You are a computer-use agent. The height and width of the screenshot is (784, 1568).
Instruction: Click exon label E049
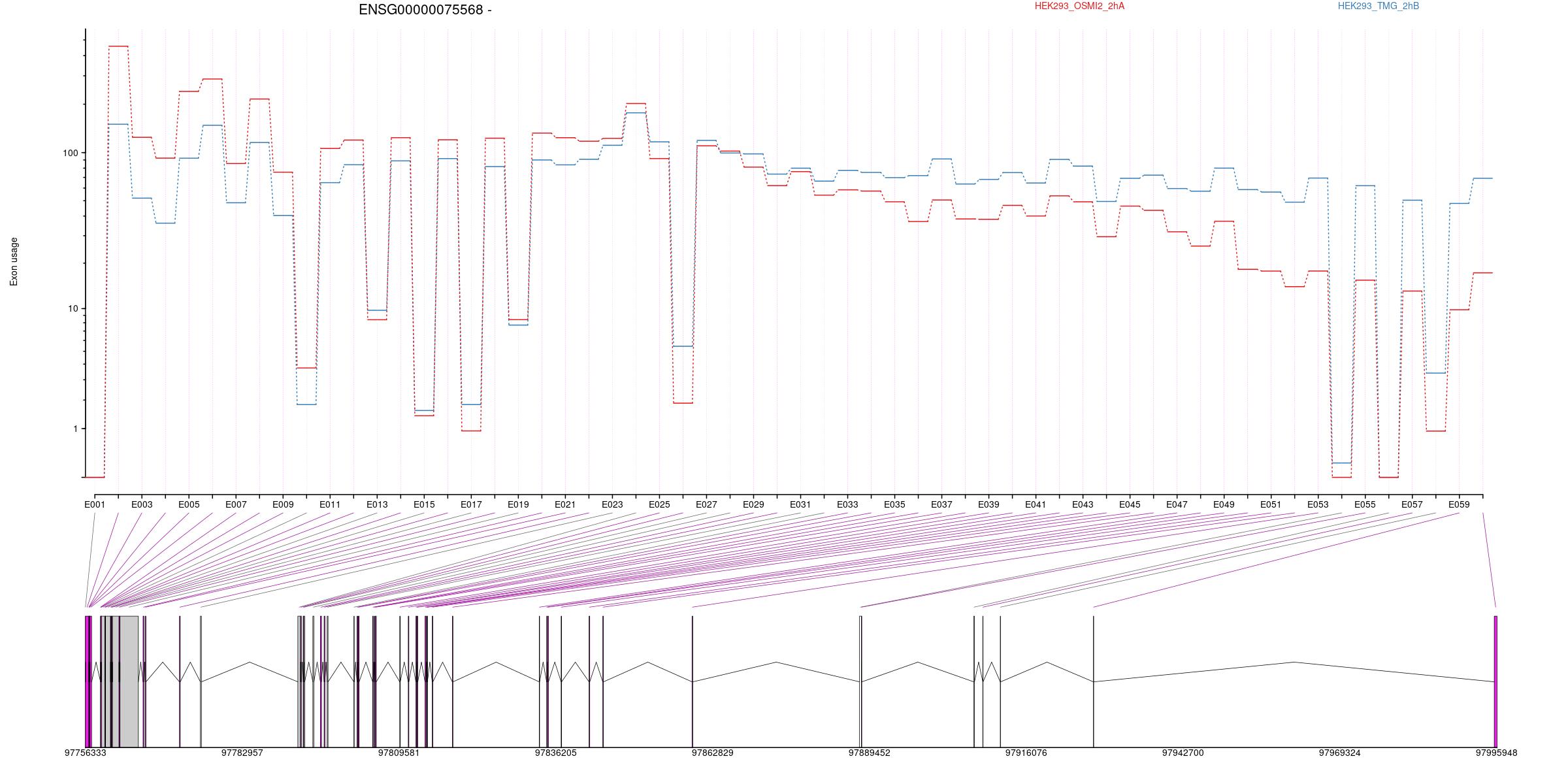point(1224,504)
